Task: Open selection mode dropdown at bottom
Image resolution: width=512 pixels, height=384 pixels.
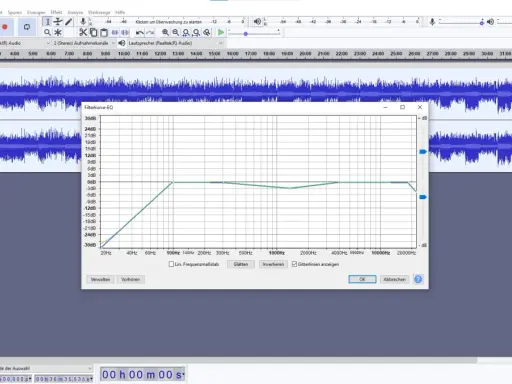Action: pyautogui.click(x=46, y=368)
